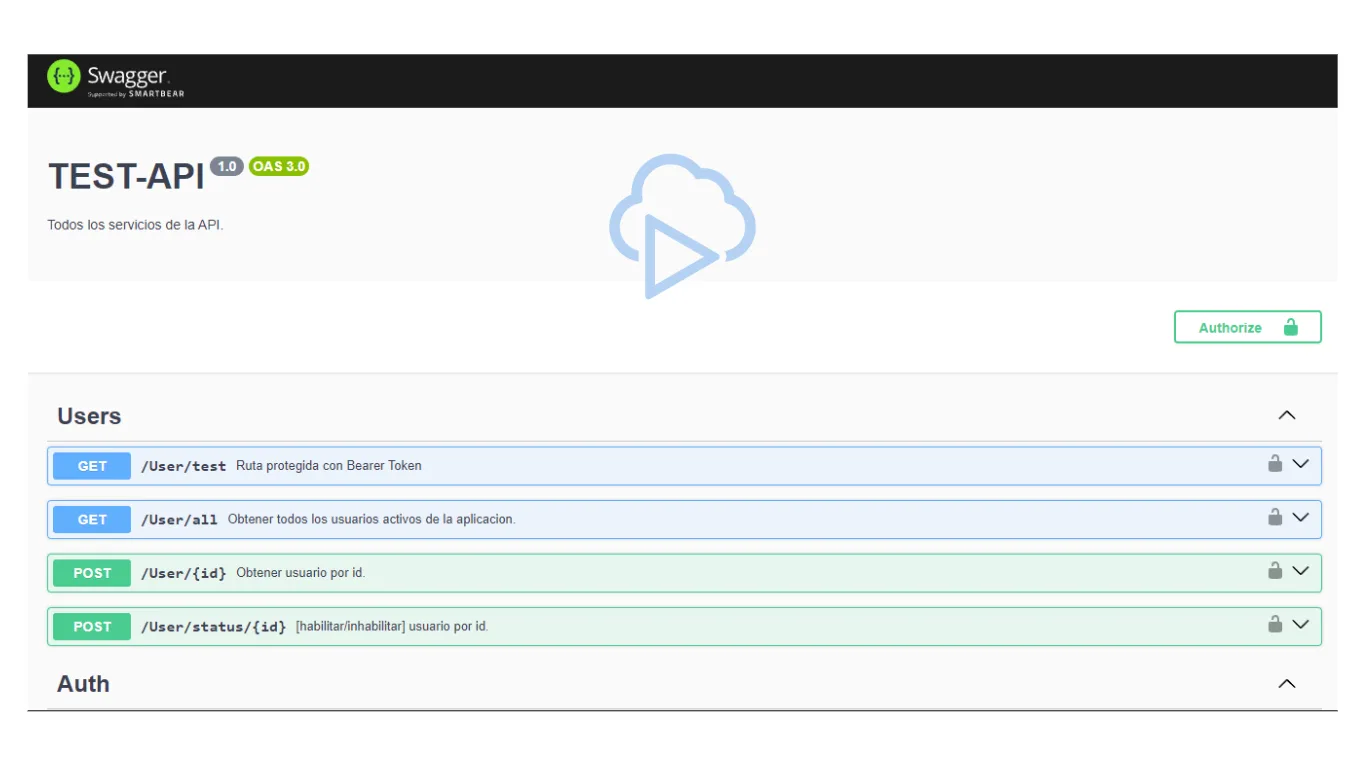Click the lock icon on the /User/test row

coord(1275,463)
